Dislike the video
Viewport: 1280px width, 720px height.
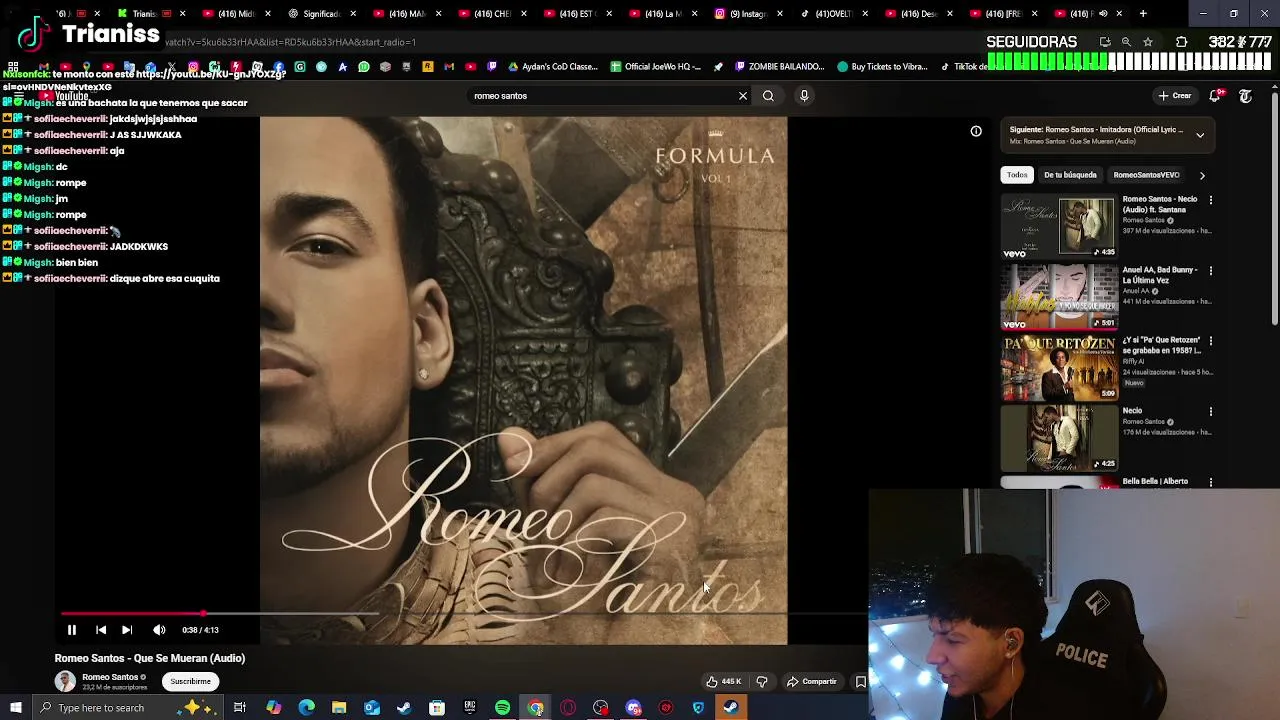pos(762,682)
